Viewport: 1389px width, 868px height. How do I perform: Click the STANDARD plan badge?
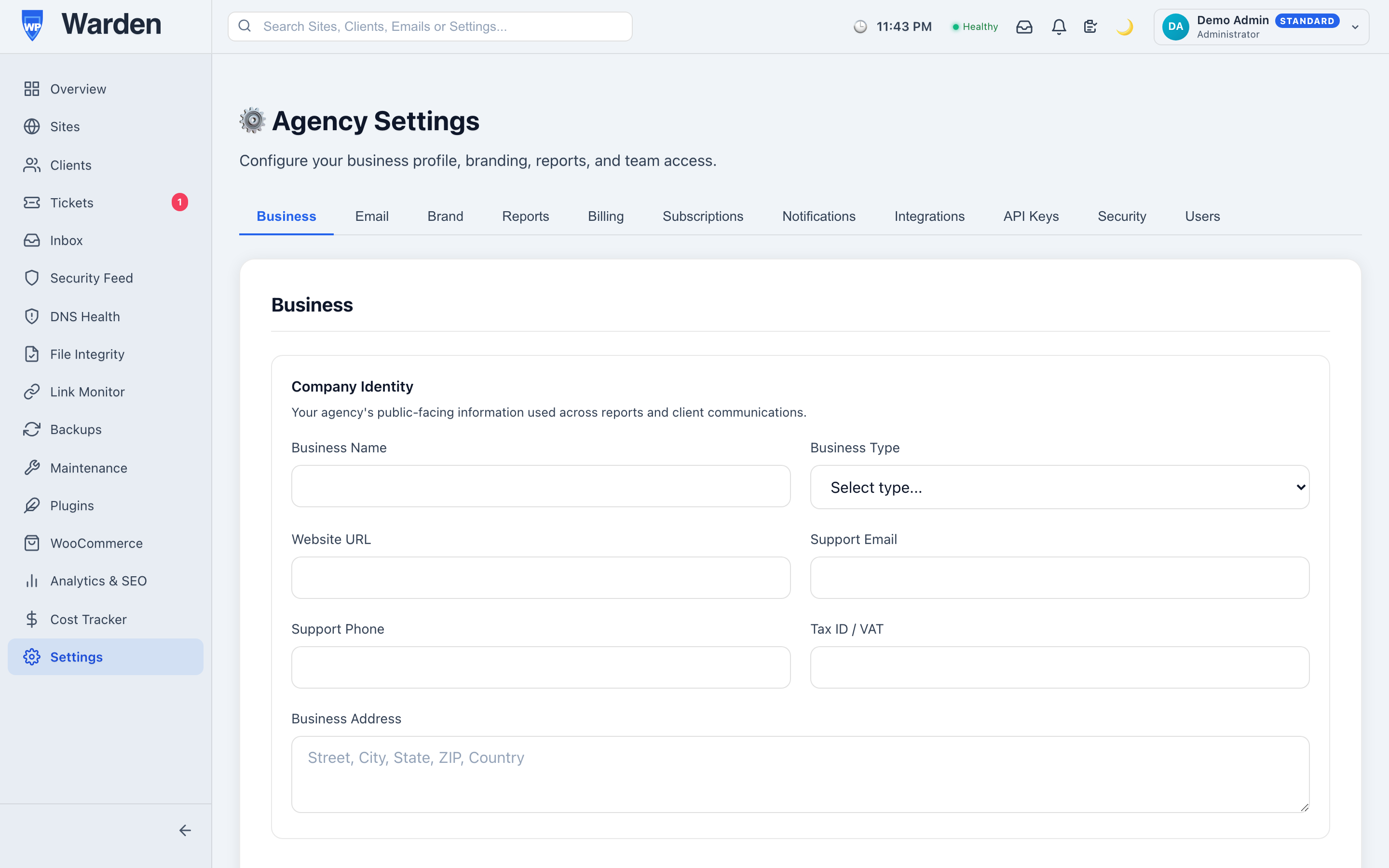coord(1307,21)
